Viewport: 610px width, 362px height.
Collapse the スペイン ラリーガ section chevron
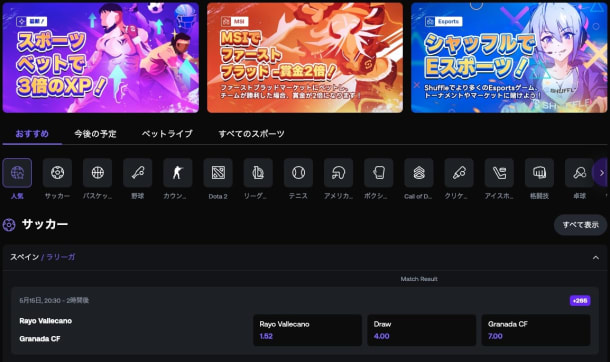coord(596,257)
